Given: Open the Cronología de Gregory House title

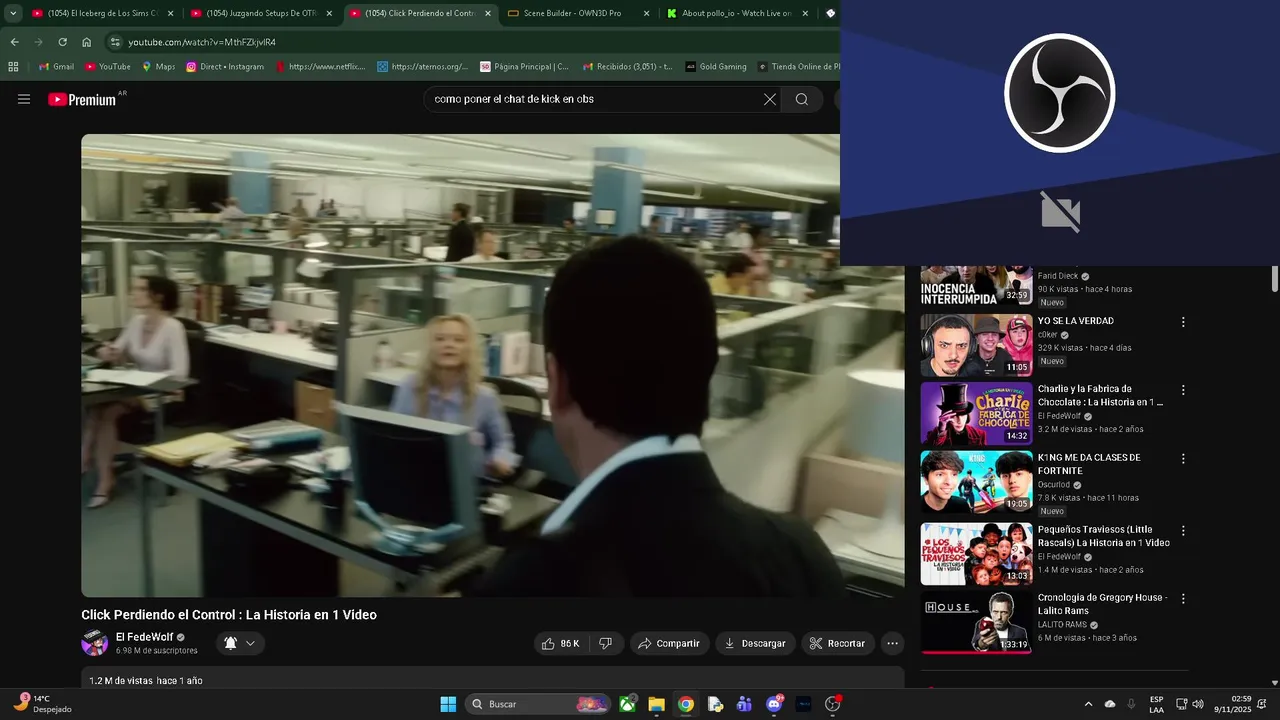Looking at the screenshot, I should click(x=1102, y=604).
